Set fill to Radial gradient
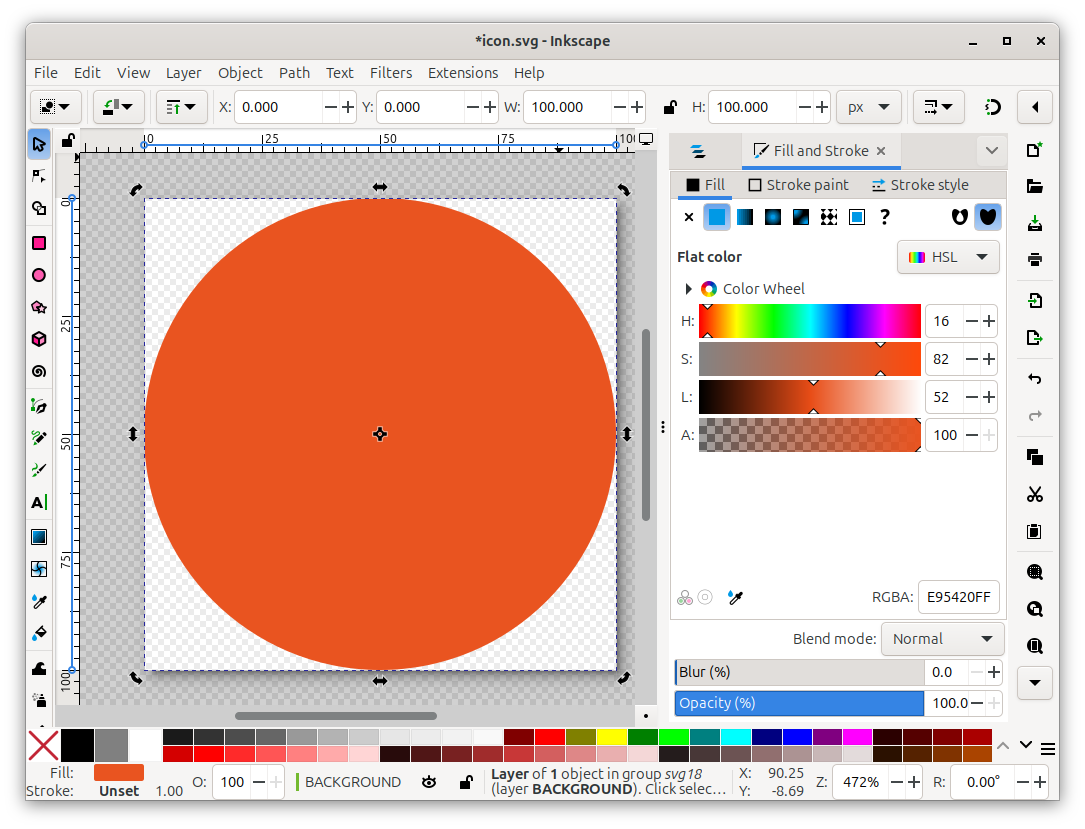This screenshot has width=1085, height=829. point(773,217)
